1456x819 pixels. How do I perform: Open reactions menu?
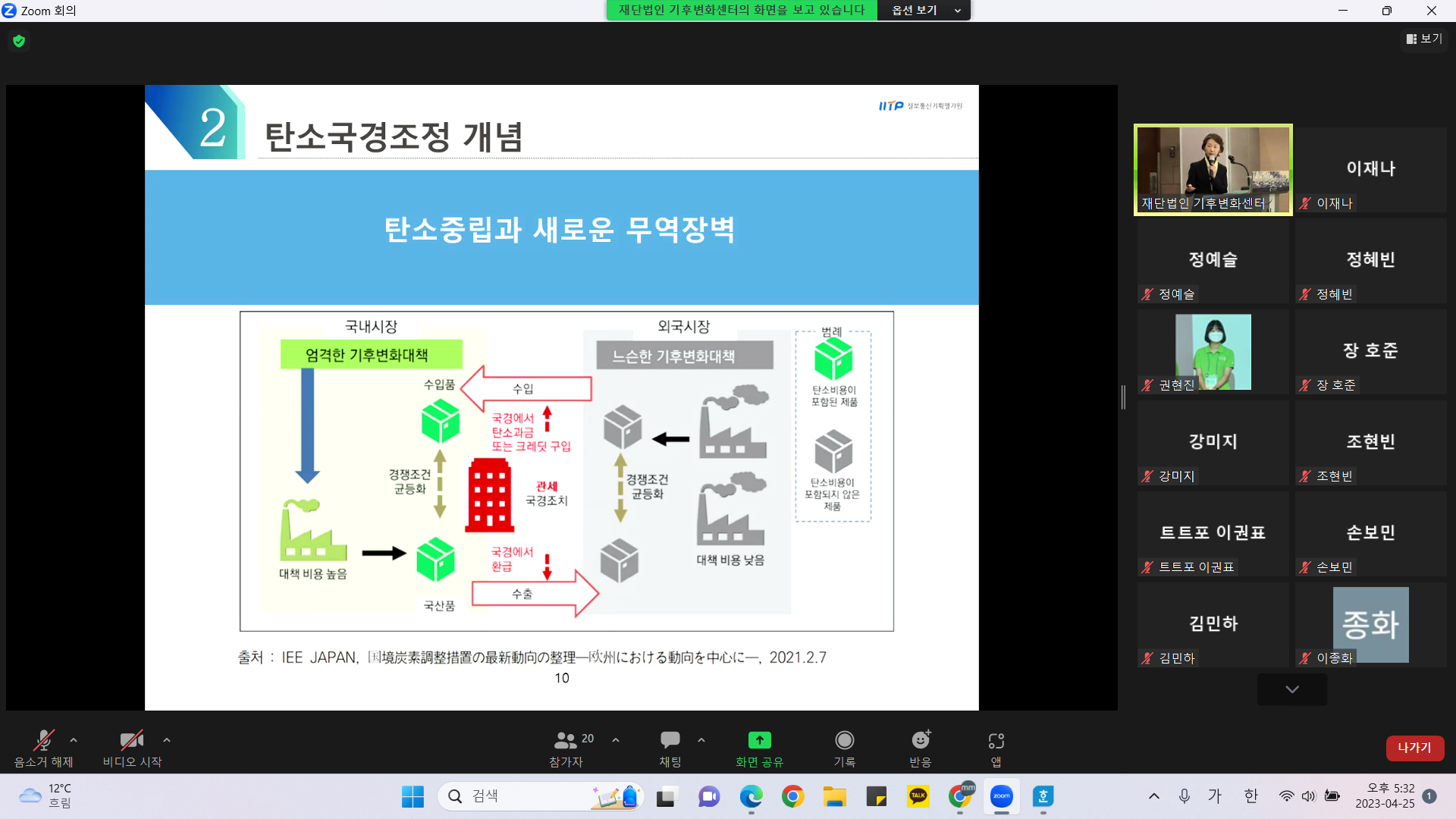pyautogui.click(x=921, y=748)
